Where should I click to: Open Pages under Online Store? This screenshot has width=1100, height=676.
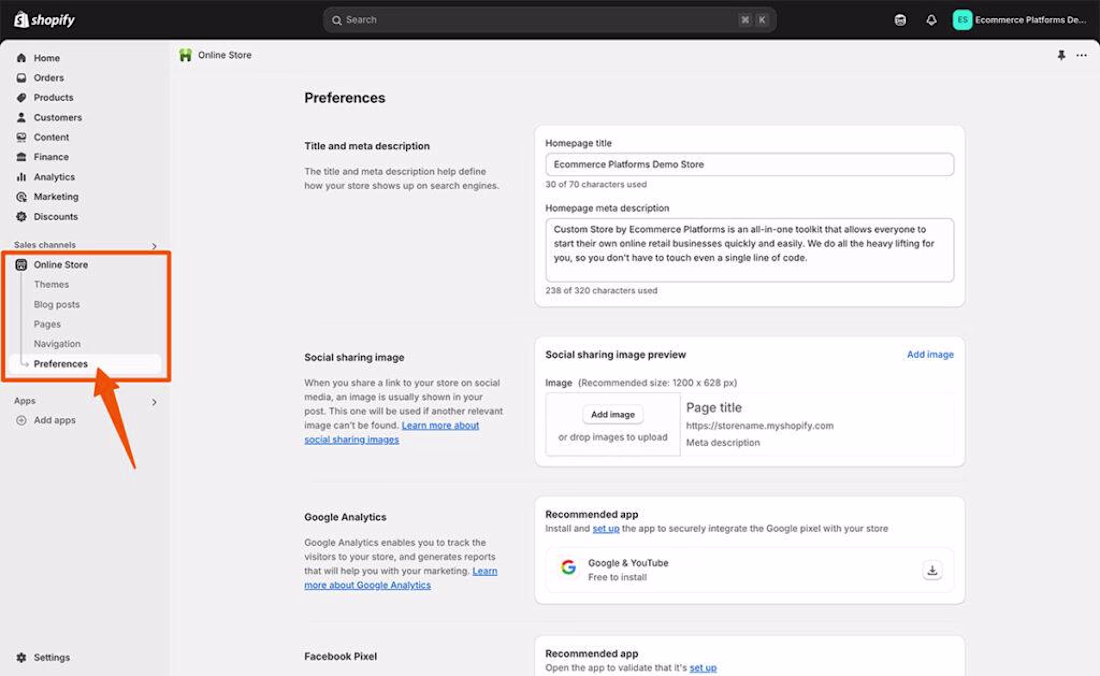point(47,325)
